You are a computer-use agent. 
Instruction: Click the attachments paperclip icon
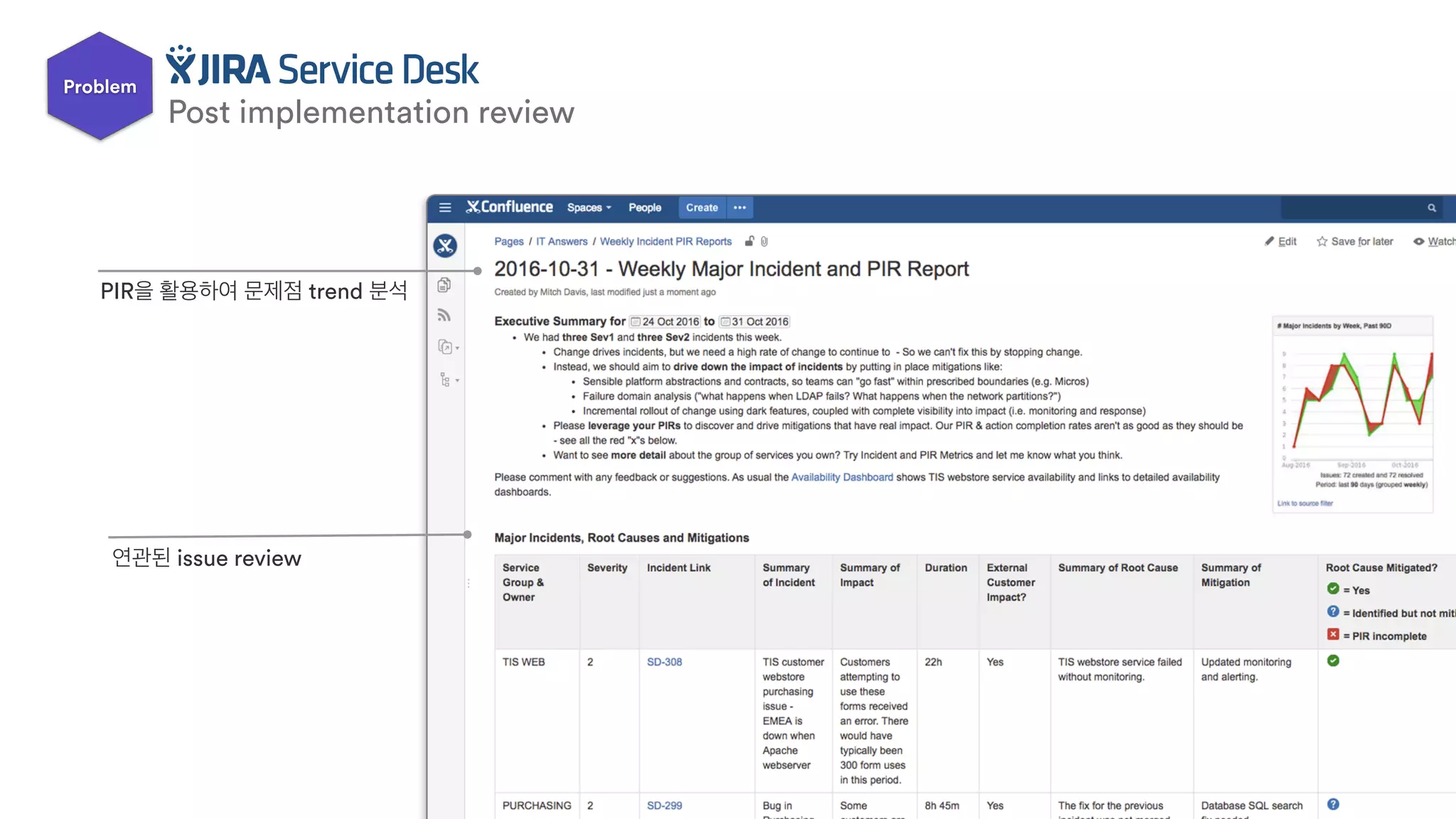coord(764,242)
